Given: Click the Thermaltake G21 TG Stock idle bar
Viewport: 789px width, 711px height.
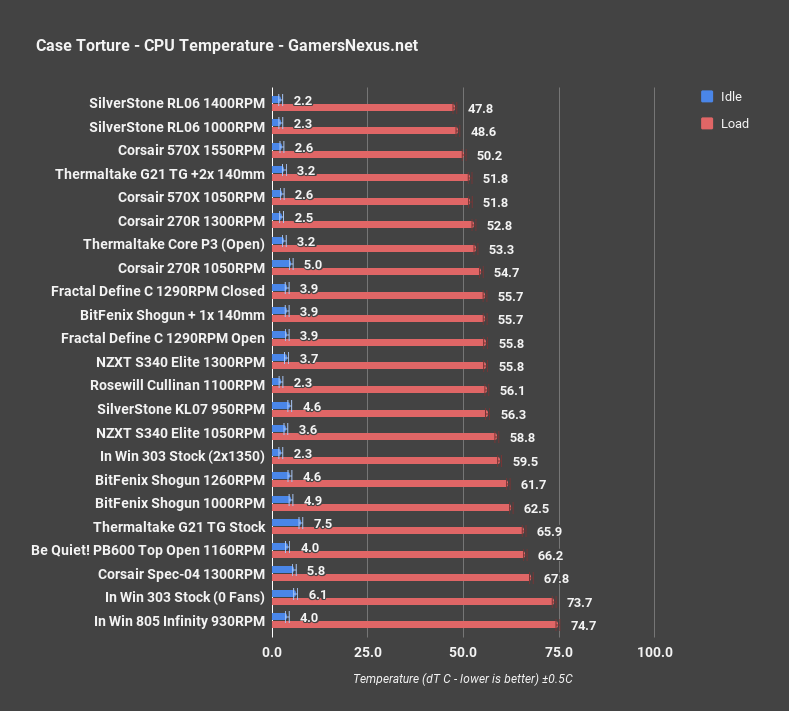Looking at the screenshot, I should click(x=287, y=523).
